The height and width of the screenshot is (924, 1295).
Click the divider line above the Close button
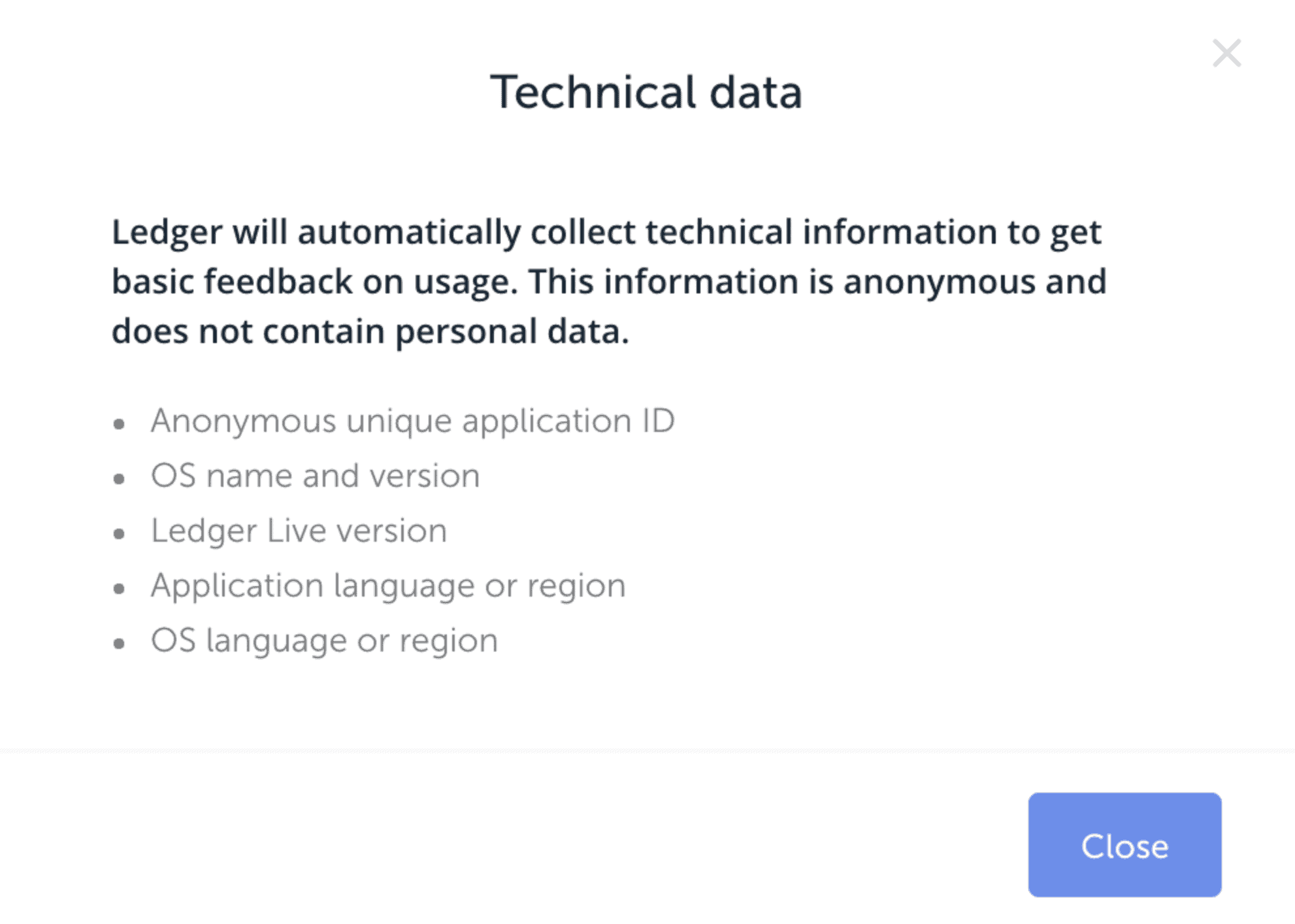[647, 751]
